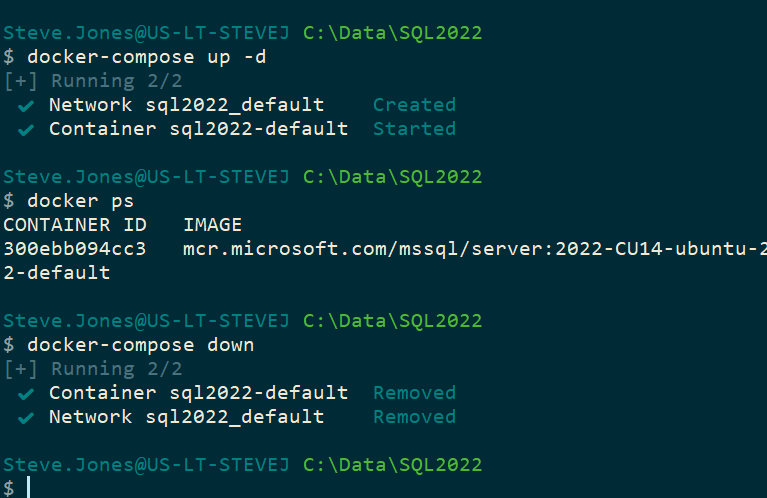The image size is (767, 498).
Task: Click the checkmark beside the Created network line
Action: click(27, 105)
